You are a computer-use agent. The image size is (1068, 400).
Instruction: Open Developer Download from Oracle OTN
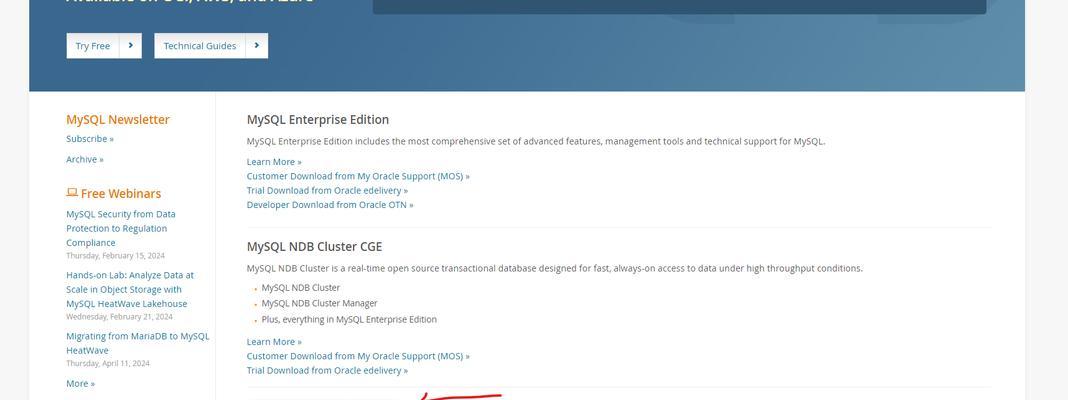coord(330,204)
